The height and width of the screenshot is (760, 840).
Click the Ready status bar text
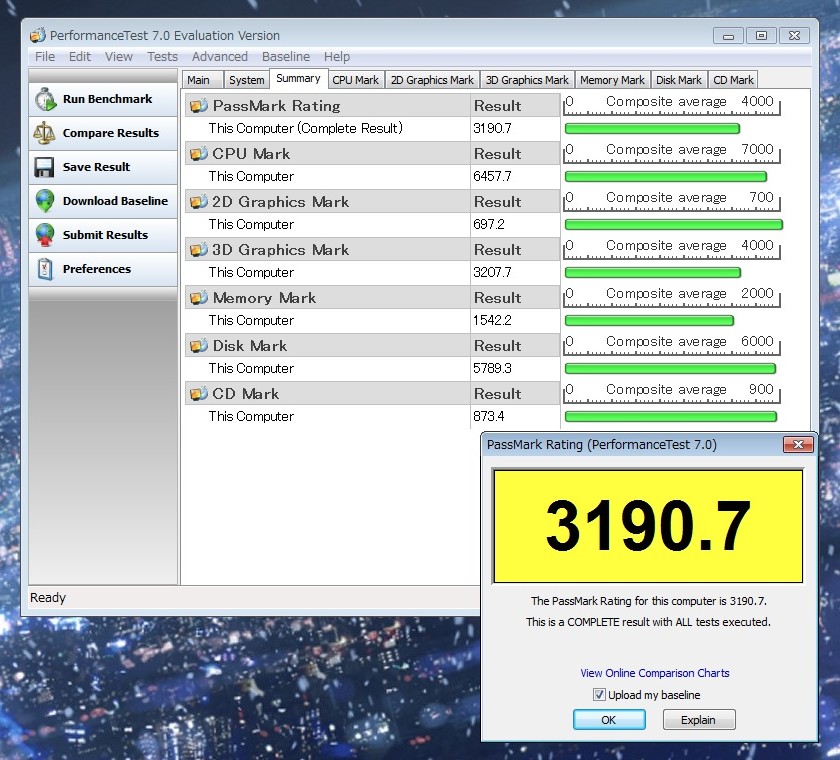(48, 598)
